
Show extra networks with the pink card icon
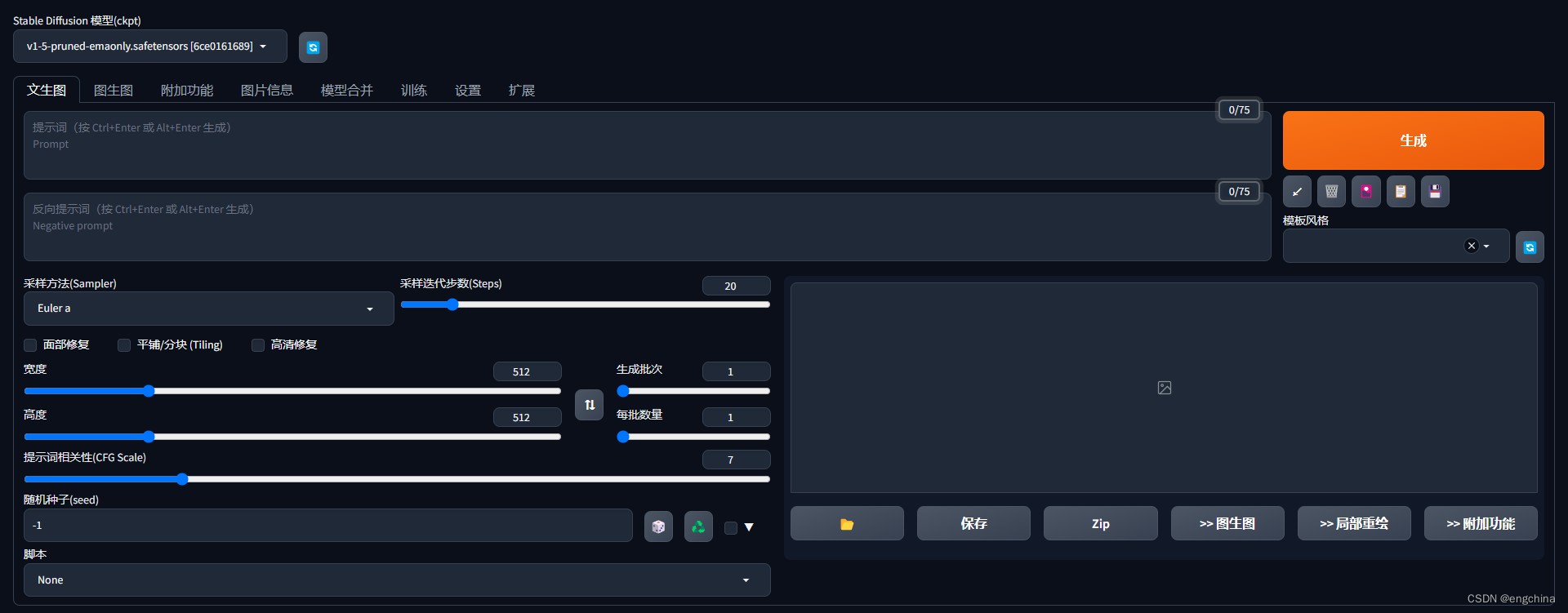(x=1366, y=192)
